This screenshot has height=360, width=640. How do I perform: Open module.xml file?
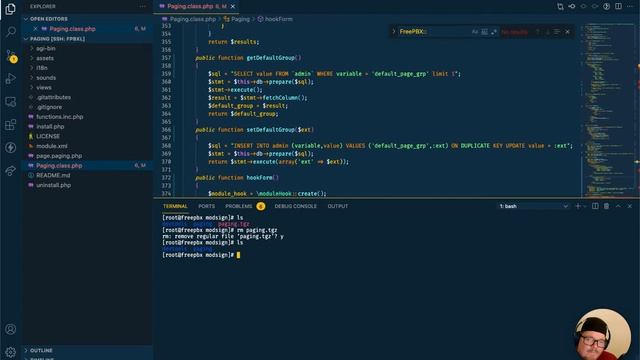pos(51,146)
